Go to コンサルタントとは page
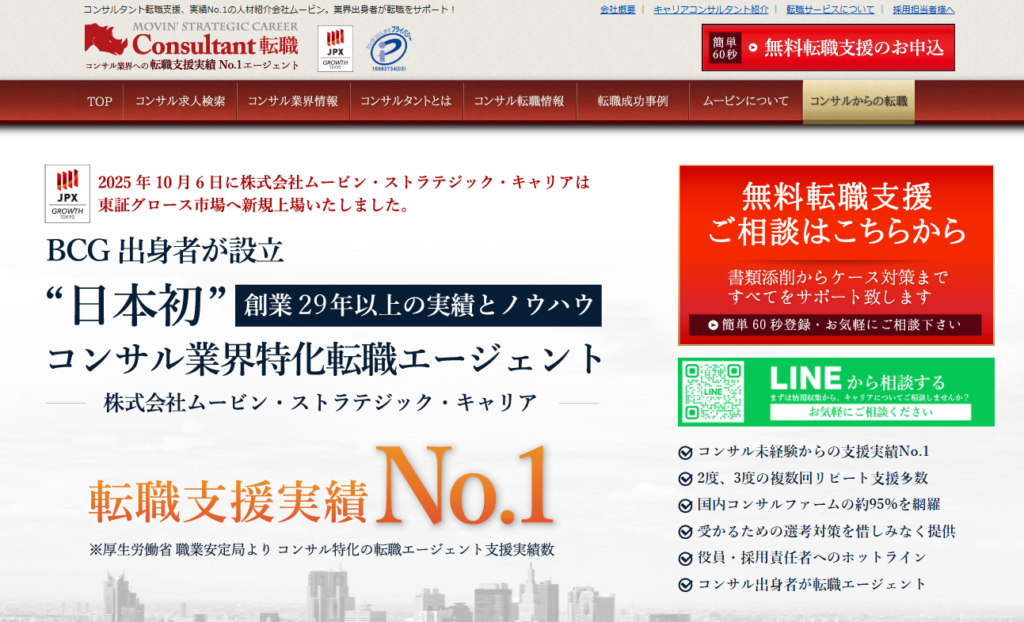The image size is (1024, 622). tap(405, 101)
